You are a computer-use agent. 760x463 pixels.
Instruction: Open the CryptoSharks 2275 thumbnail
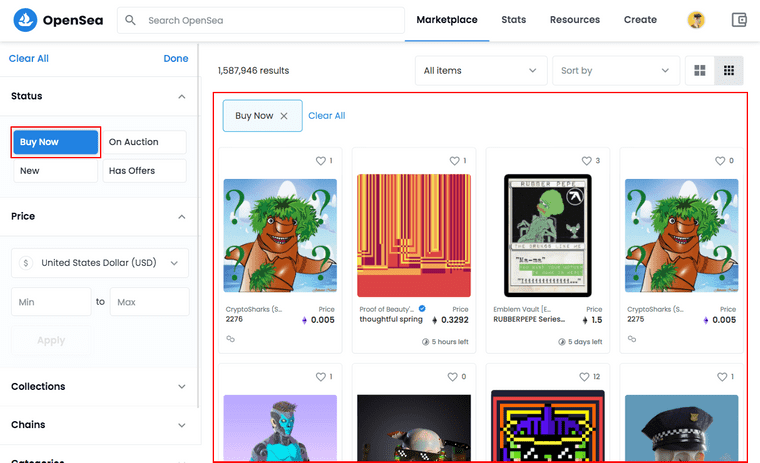(x=681, y=236)
